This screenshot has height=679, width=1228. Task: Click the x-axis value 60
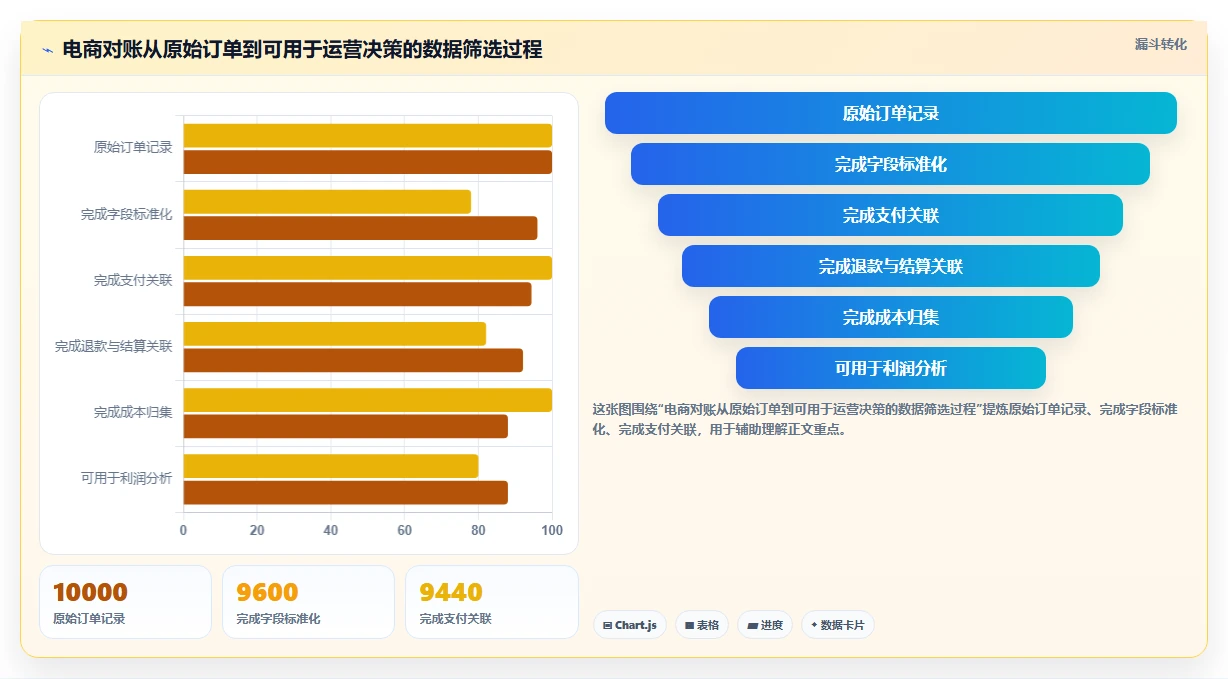(405, 530)
